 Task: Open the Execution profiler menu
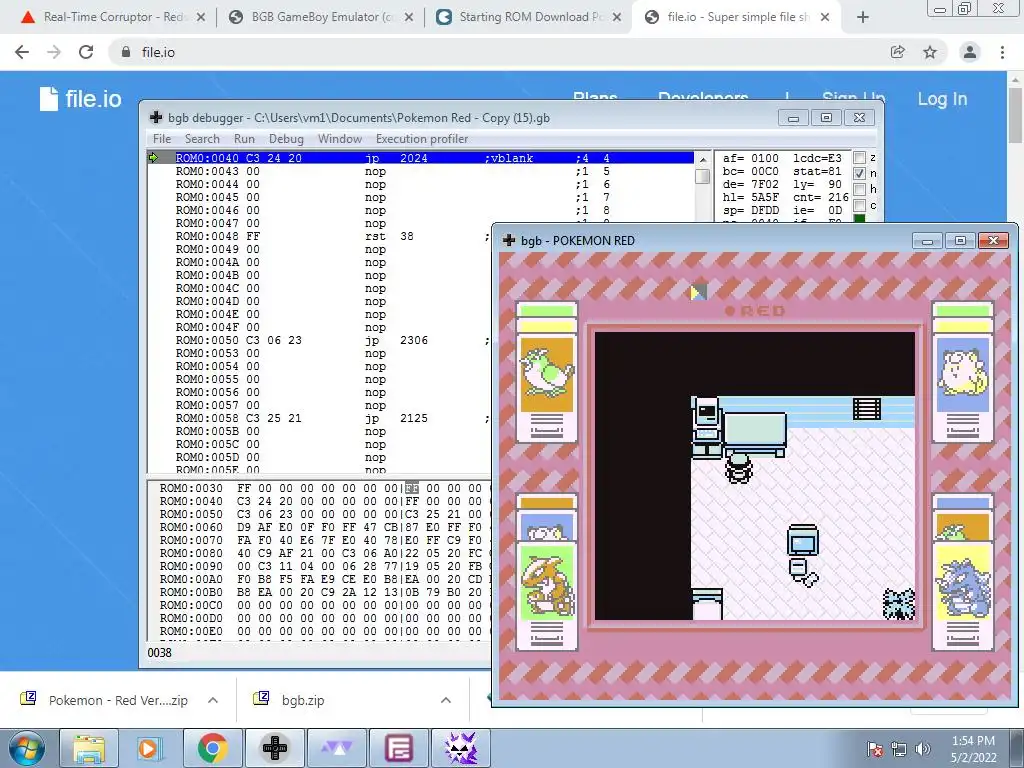pos(422,138)
